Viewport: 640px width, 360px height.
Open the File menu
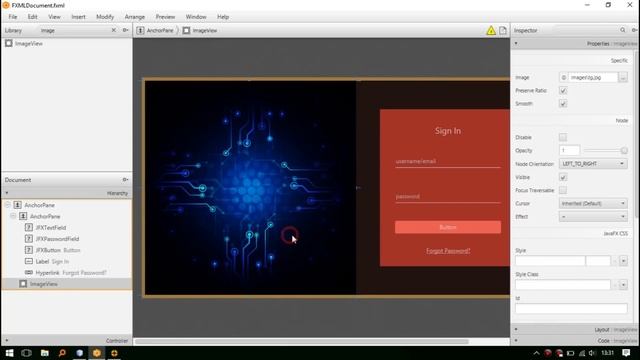coord(13,17)
